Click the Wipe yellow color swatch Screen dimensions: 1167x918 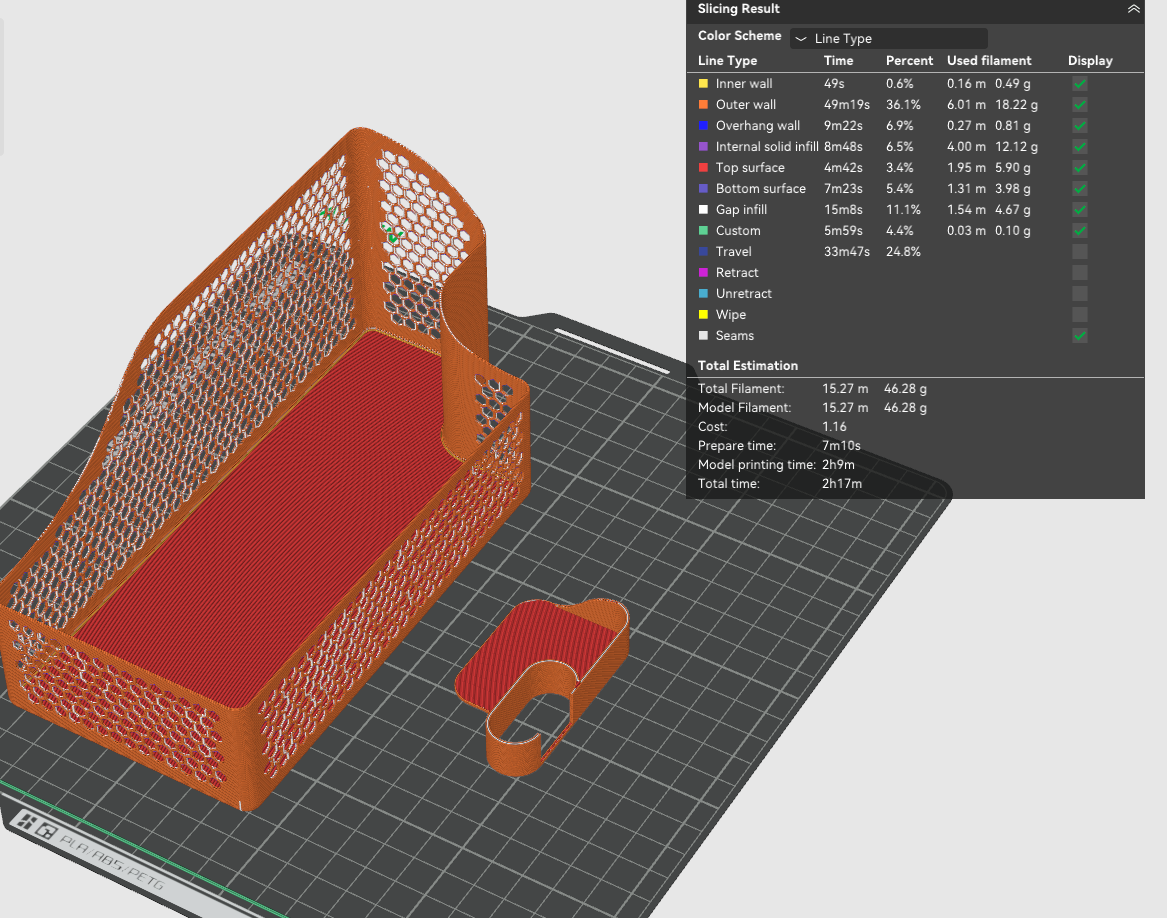pos(703,314)
